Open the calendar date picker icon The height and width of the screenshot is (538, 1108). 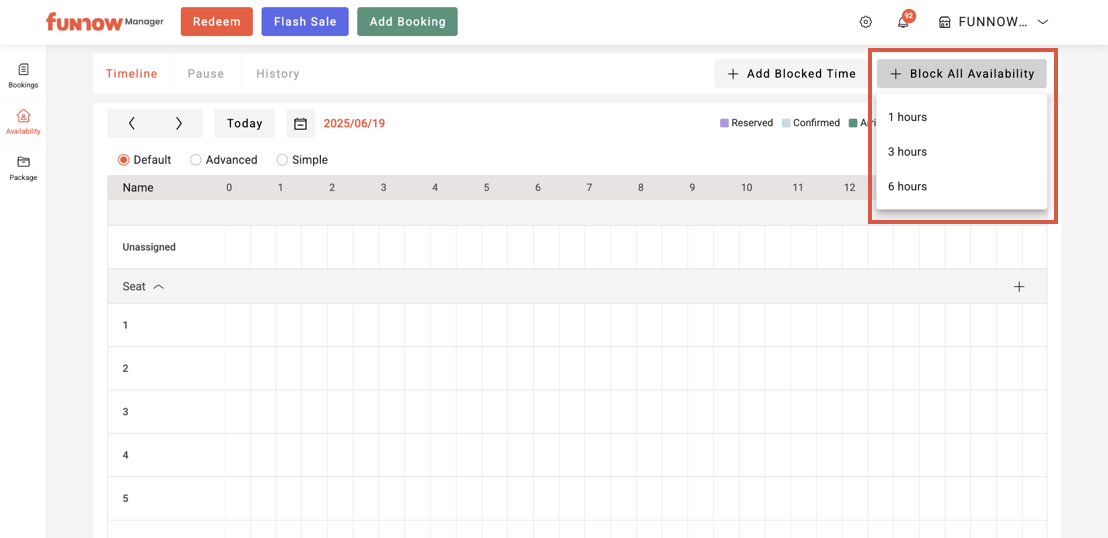[x=300, y=124]
